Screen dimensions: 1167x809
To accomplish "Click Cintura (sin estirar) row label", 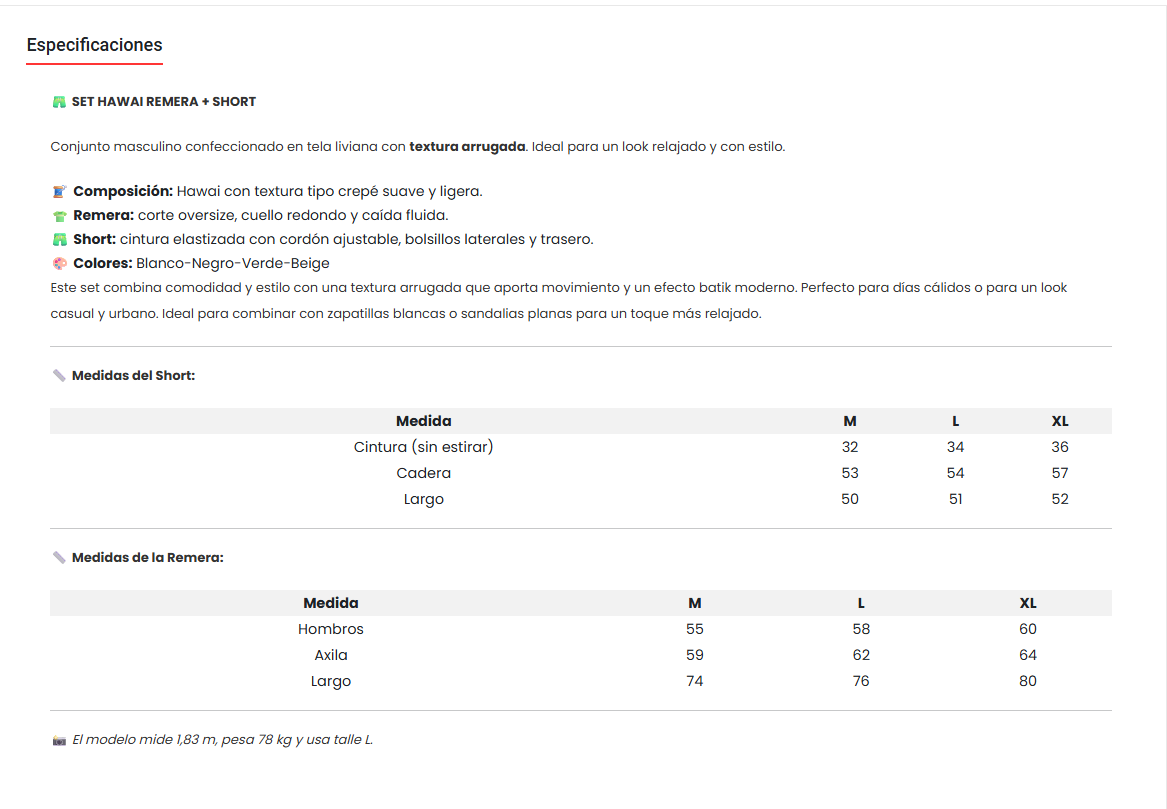I will point(423,447).
